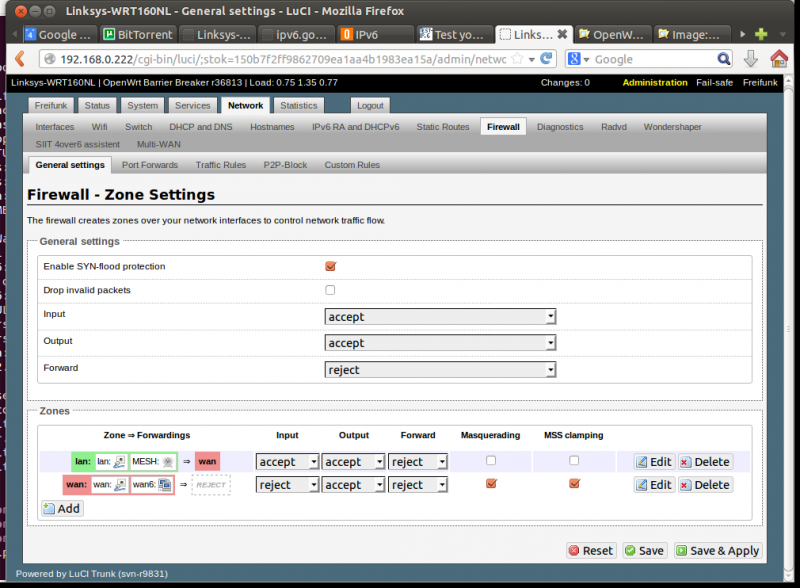
Task: Disable SYN-flood protection
Action: [x=330, y=266]
